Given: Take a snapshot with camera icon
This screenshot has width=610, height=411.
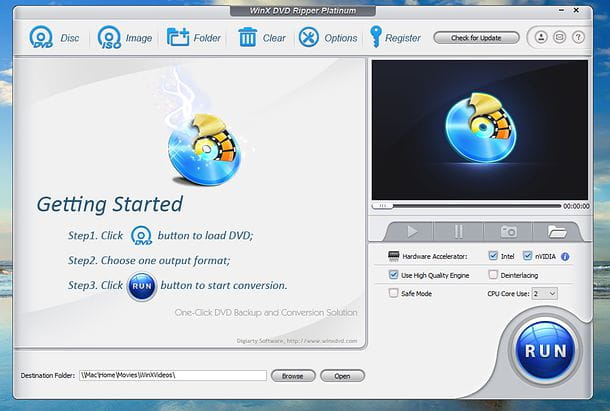Looking at the screenshot, I should [508, 232].
